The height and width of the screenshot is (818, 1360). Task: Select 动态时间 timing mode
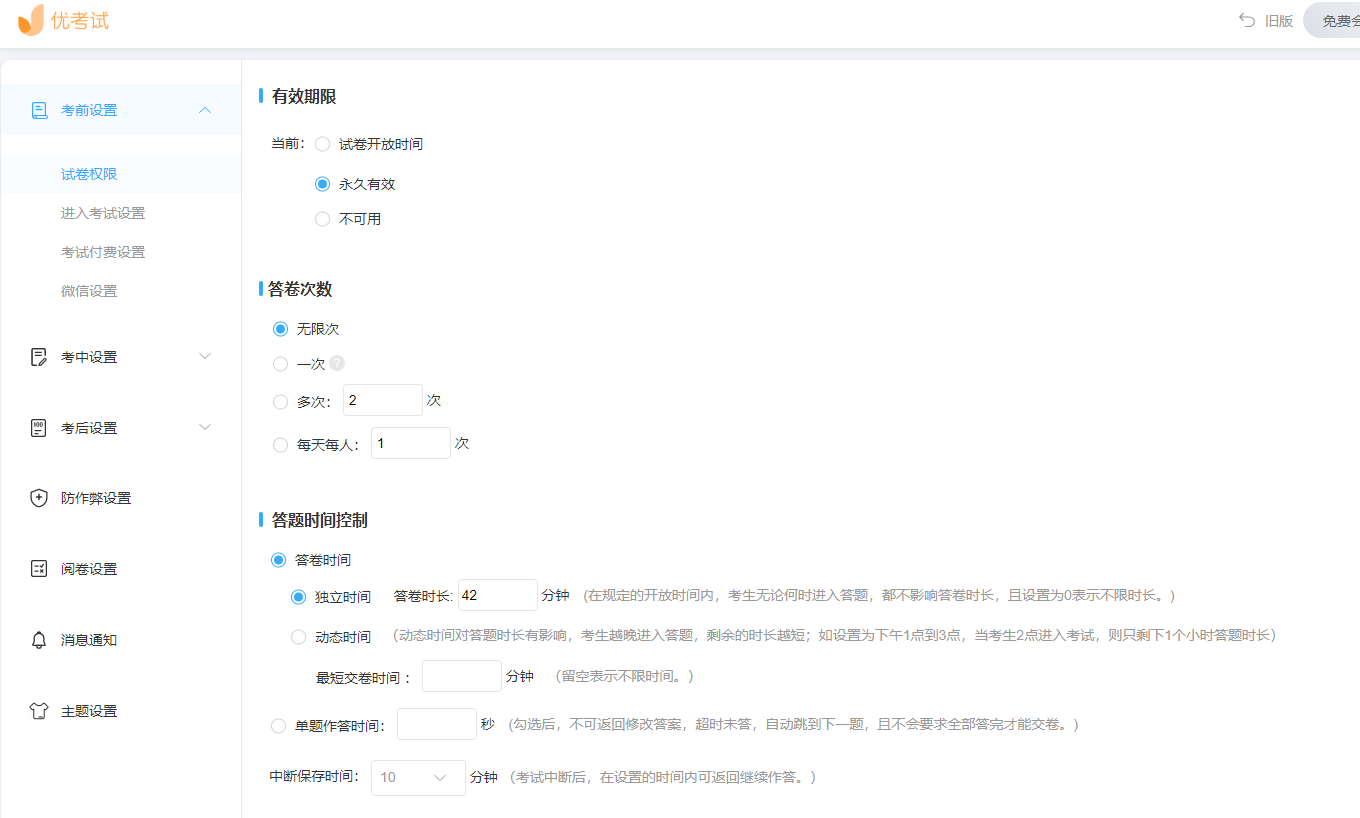tap(298, 637)
